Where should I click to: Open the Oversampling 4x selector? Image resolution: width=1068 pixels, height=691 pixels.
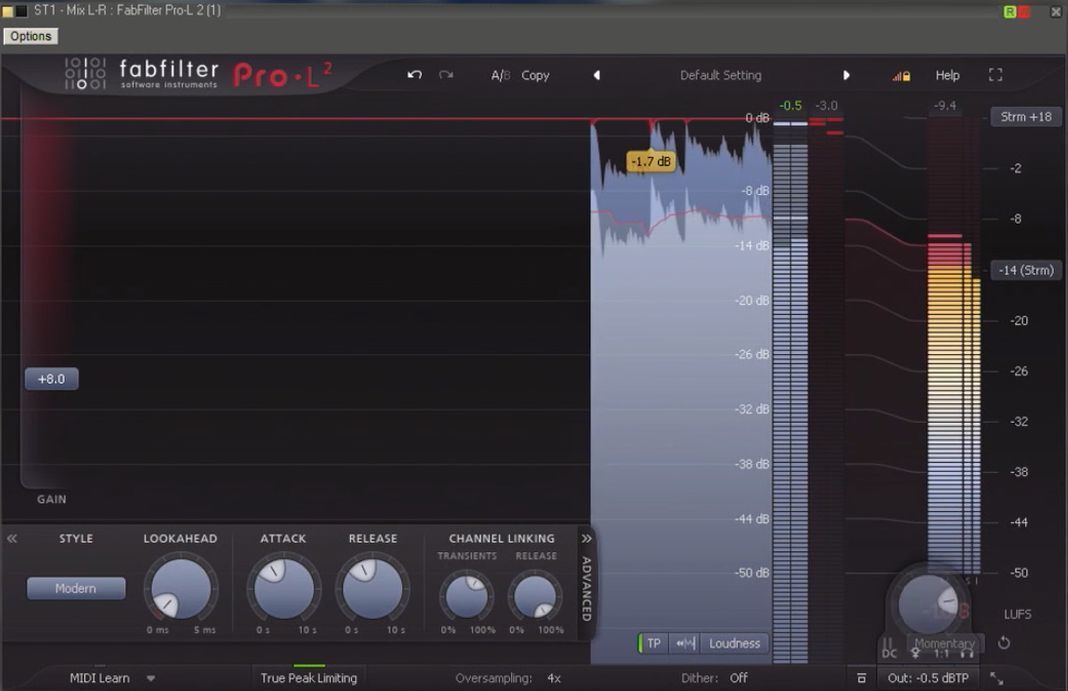tap(553, 678)
